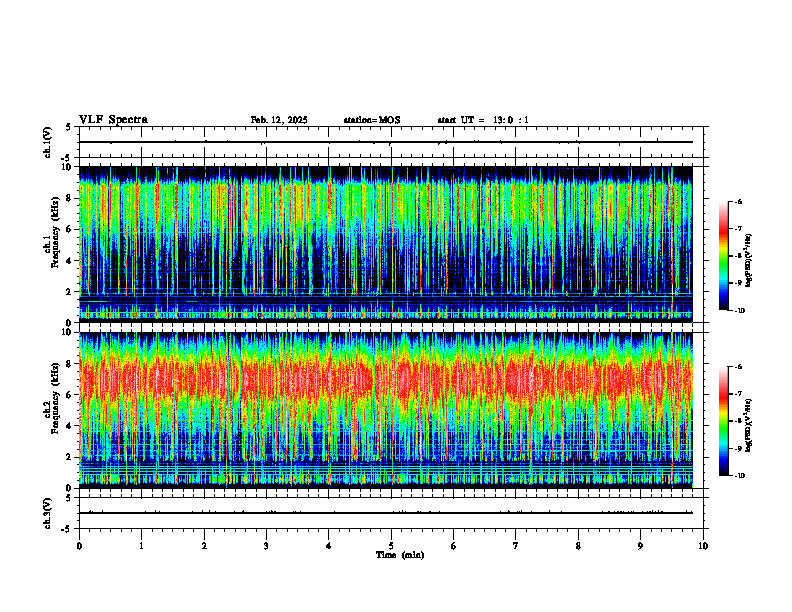Click the ch.1 colorbar "-6" scale label
This screenshot has height=612, width=792.
[738, 202]
